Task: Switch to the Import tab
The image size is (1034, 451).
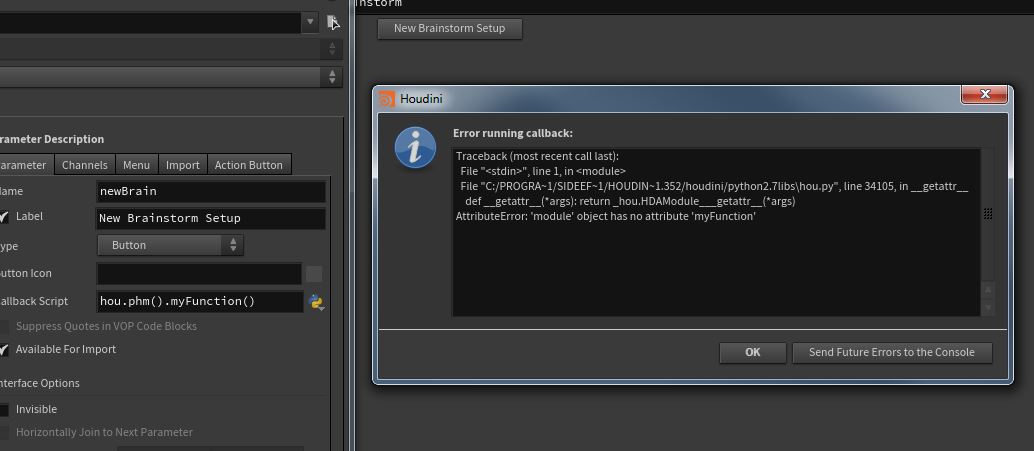Action: (x=183, y=165)
